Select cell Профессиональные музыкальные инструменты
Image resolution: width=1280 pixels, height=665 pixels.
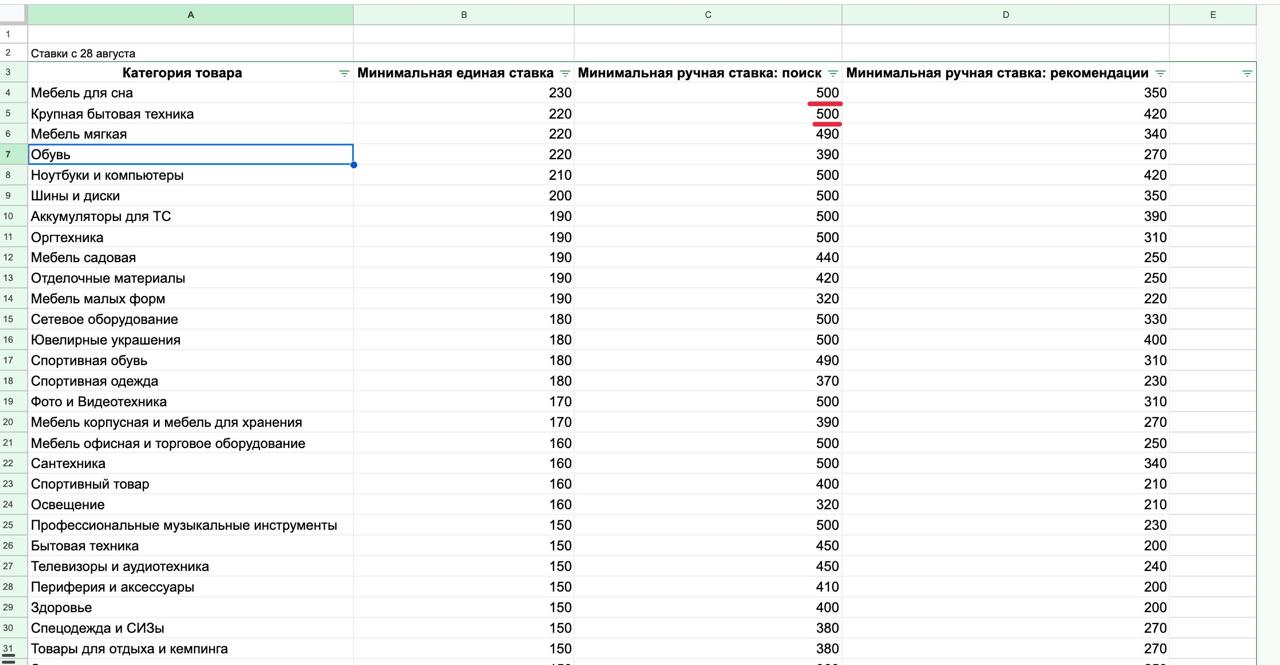pos(190,525)
